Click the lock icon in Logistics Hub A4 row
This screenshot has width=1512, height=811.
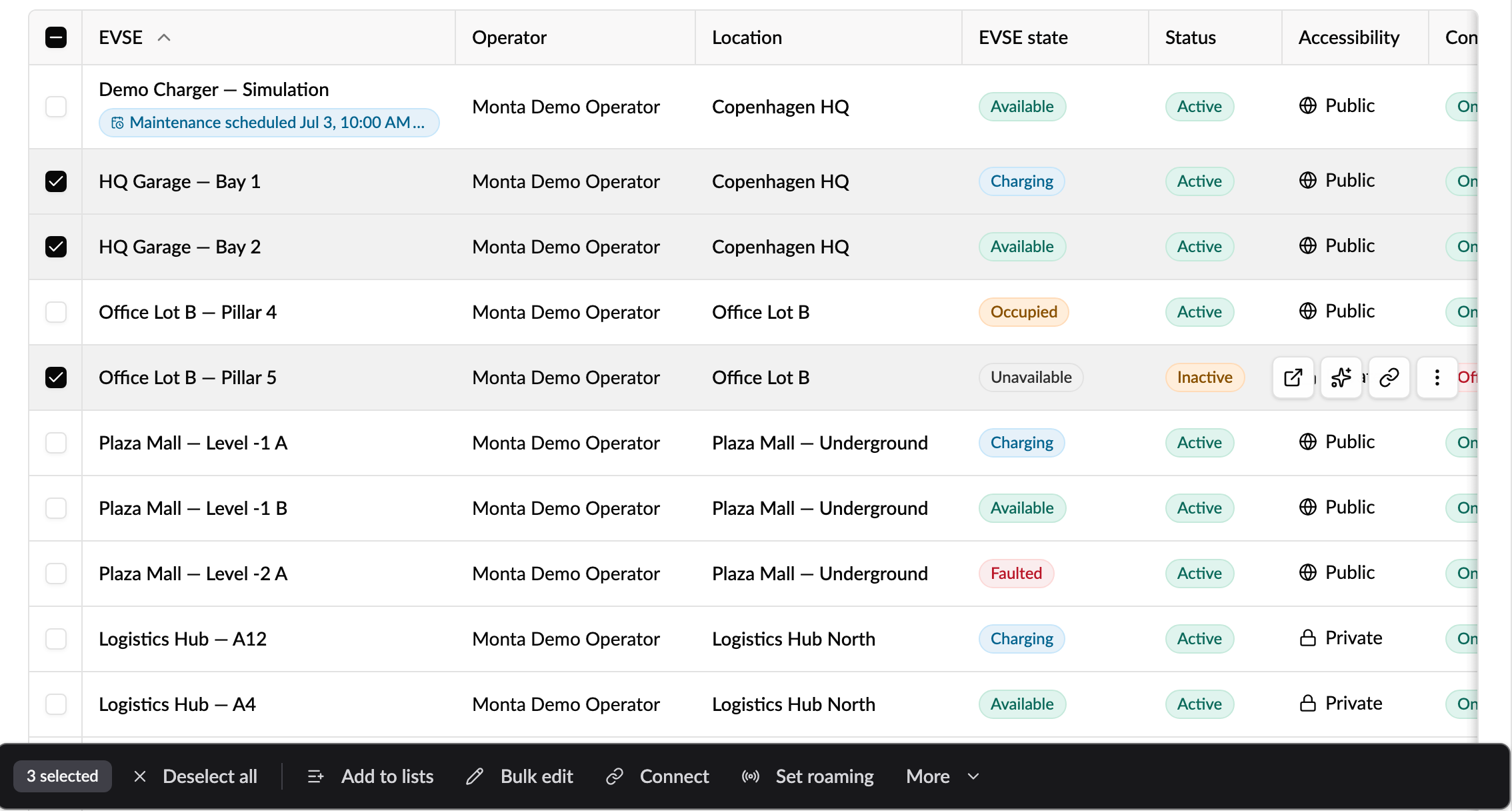(x=1308, y=704)
